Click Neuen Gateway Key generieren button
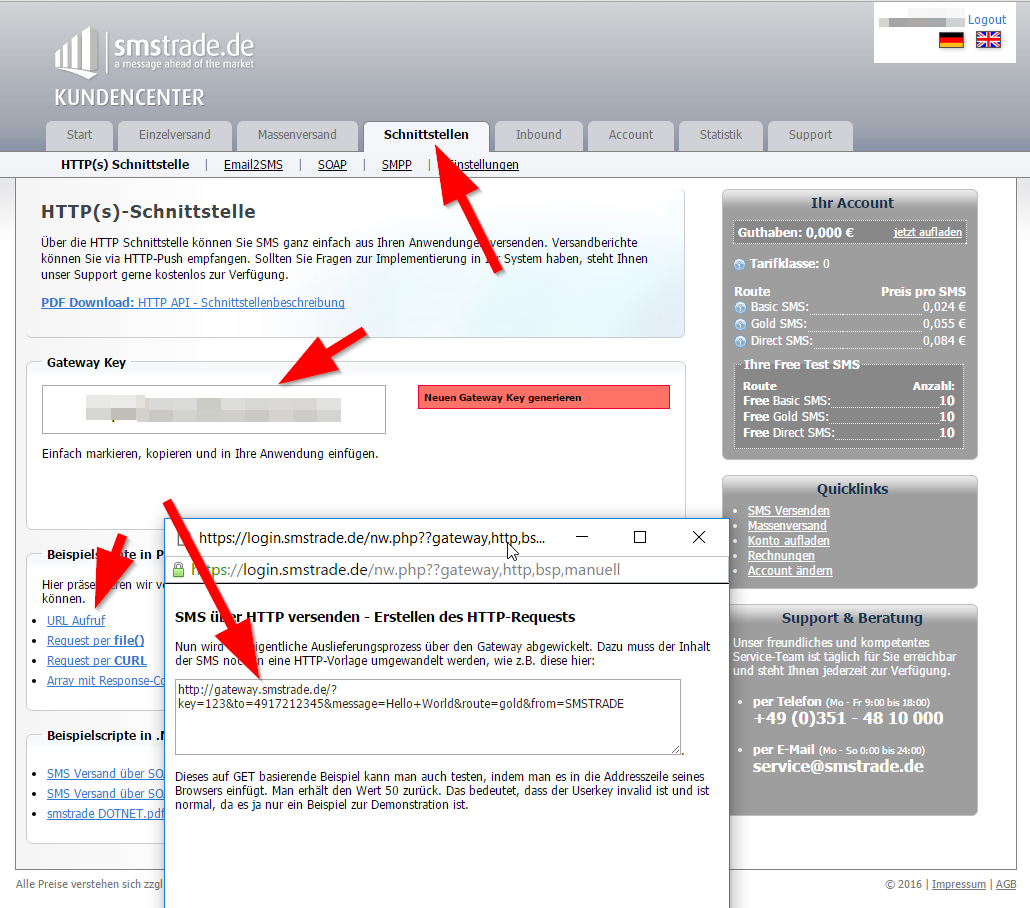The image size is (1030, 908). pyautogui.click(x=544, y=397)
